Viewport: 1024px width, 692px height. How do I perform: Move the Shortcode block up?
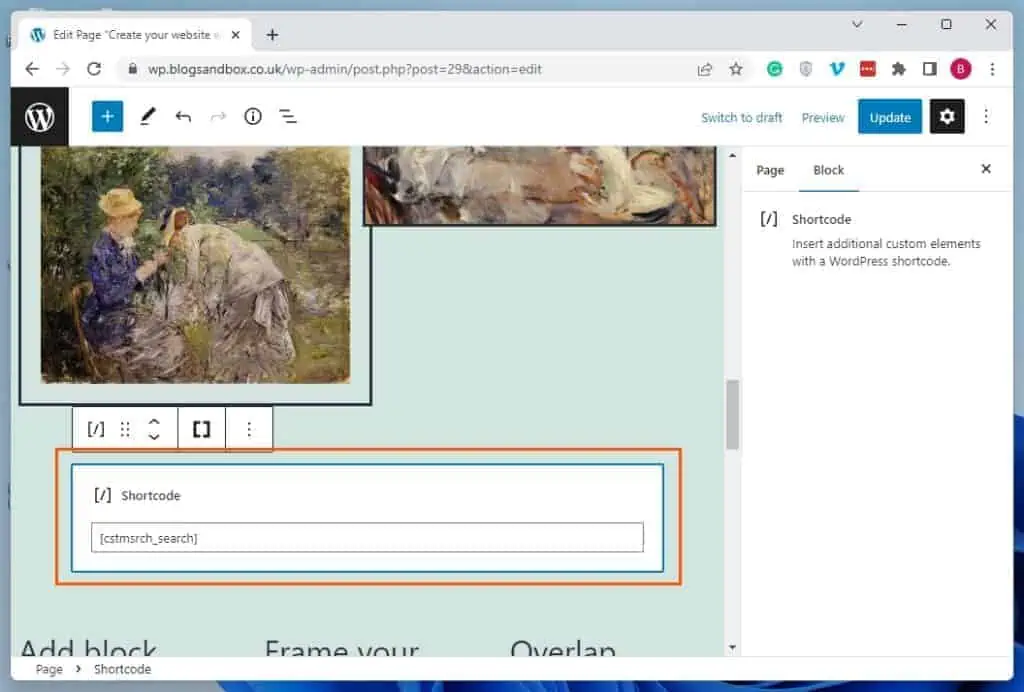click(154, 422)
